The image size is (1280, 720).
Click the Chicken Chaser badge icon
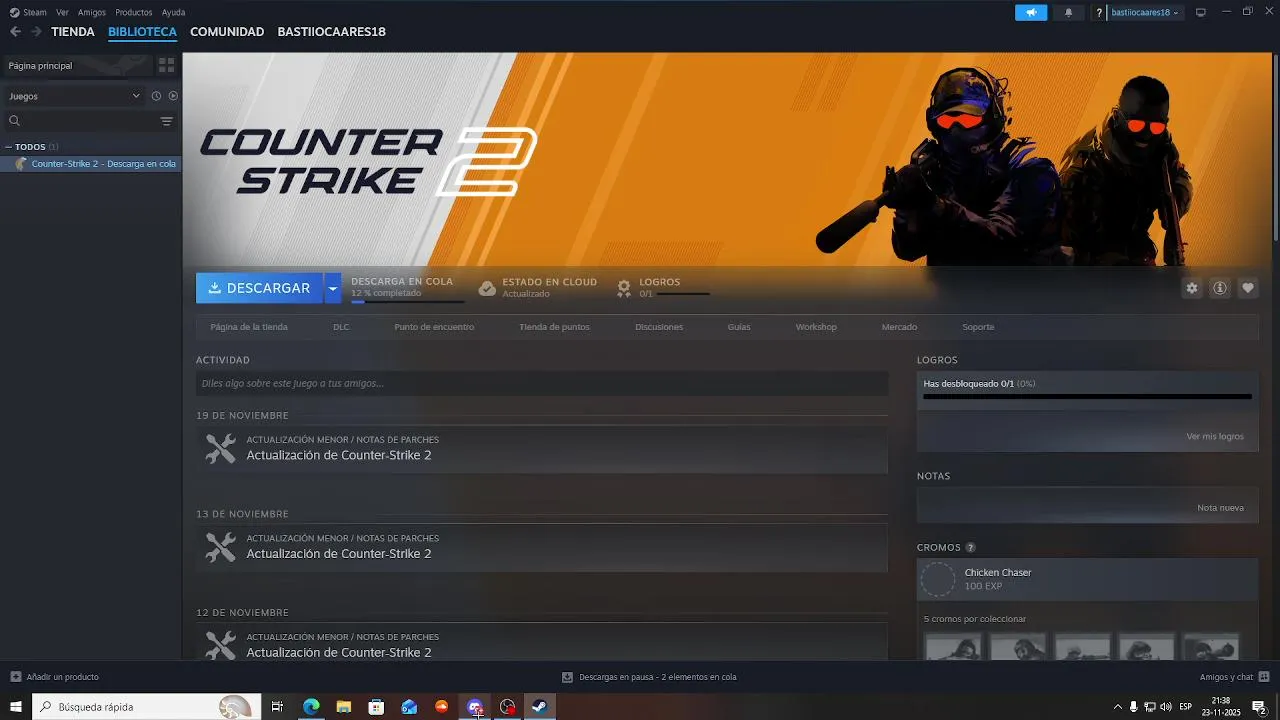[x=938, y=579]
